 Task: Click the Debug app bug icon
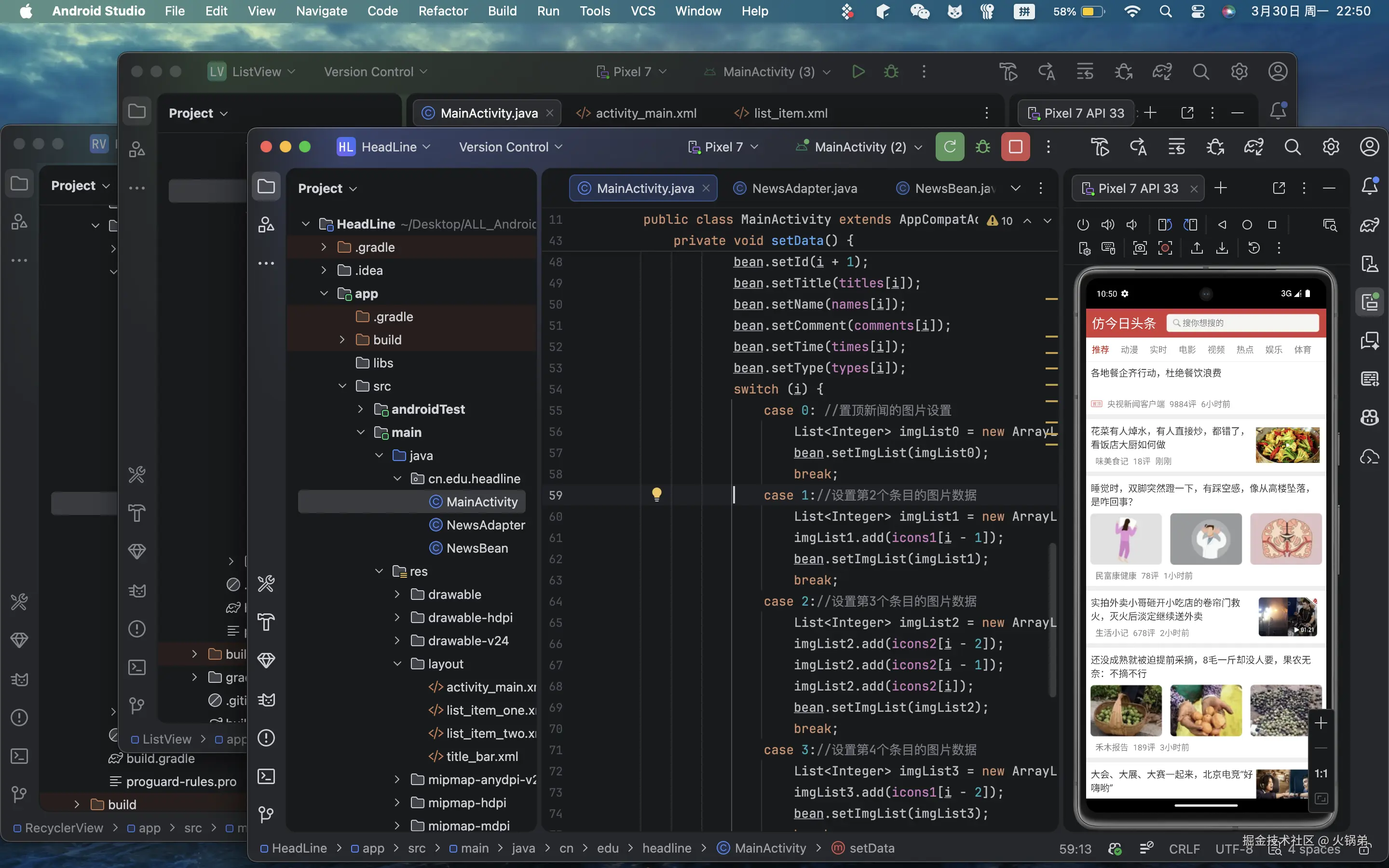coord(982,147)
